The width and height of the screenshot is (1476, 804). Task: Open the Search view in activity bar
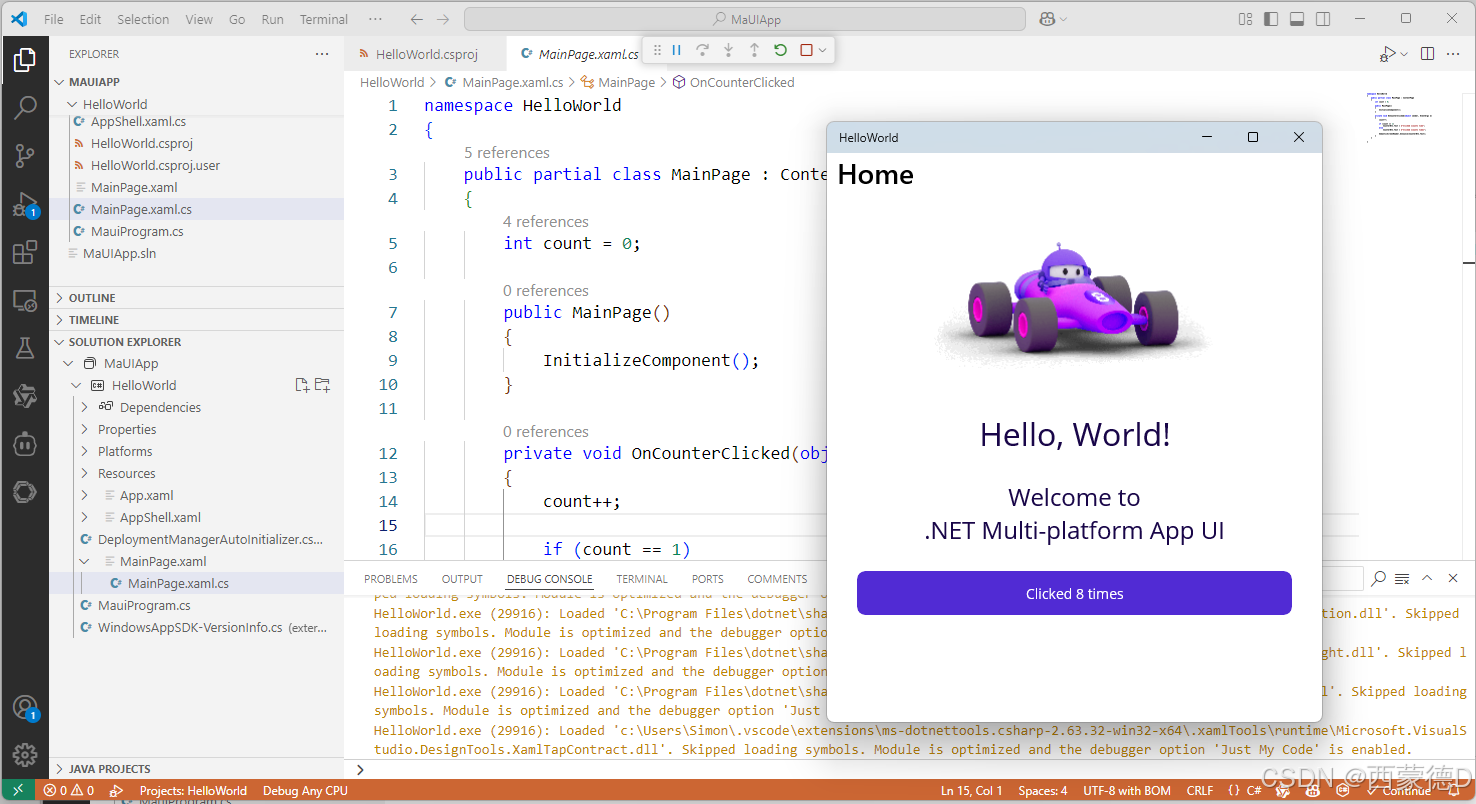coord(25,108)
